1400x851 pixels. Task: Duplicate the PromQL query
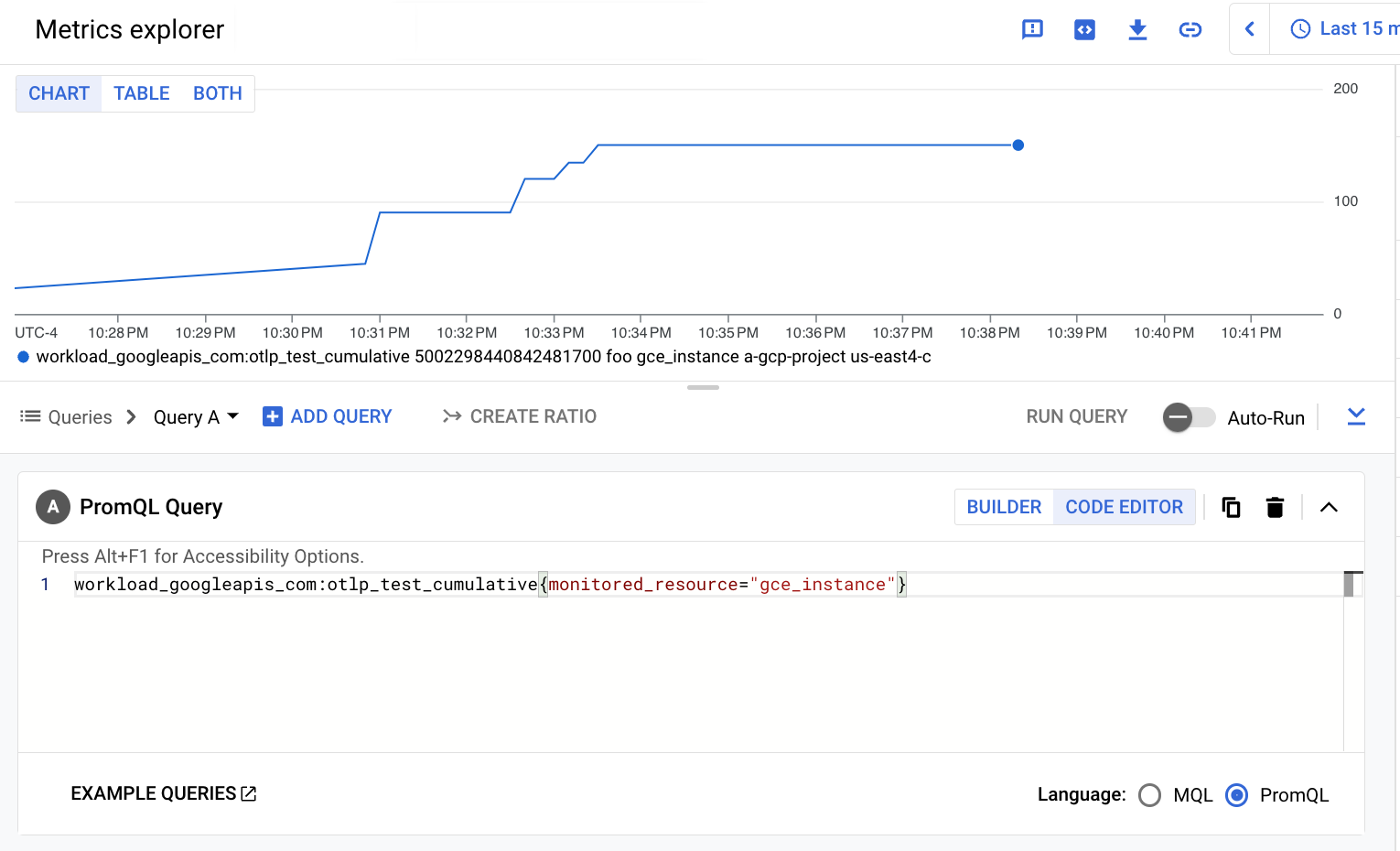(x=1231, y=507)
